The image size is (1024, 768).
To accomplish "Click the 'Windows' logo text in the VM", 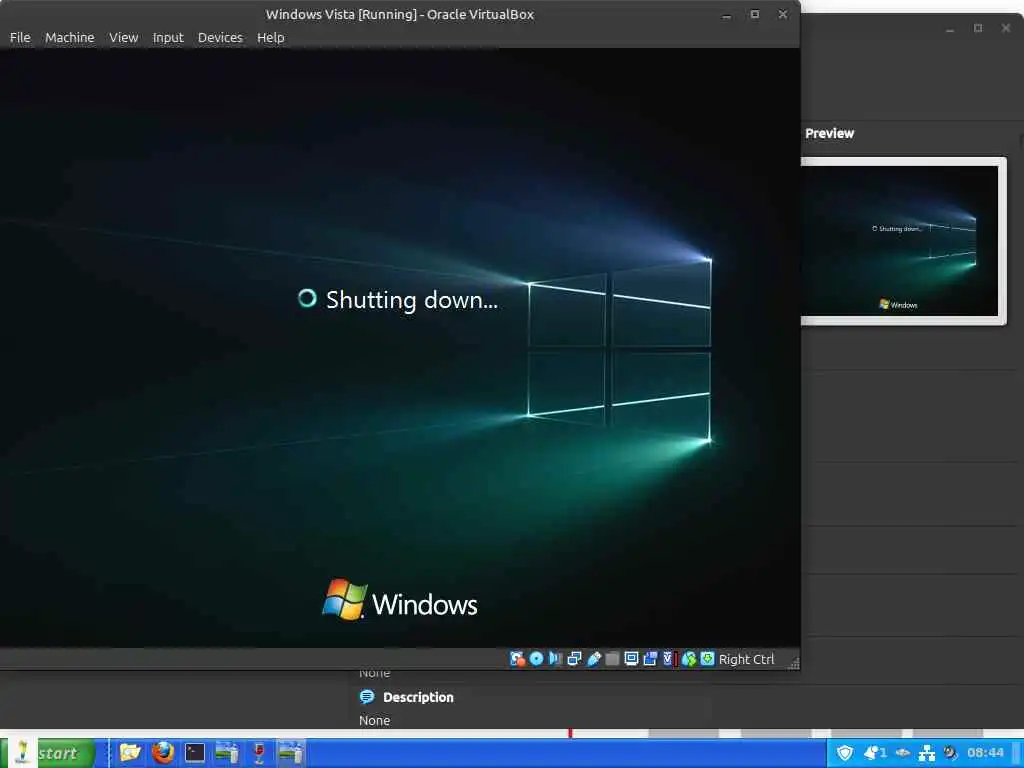I will (x=424, y=605).
